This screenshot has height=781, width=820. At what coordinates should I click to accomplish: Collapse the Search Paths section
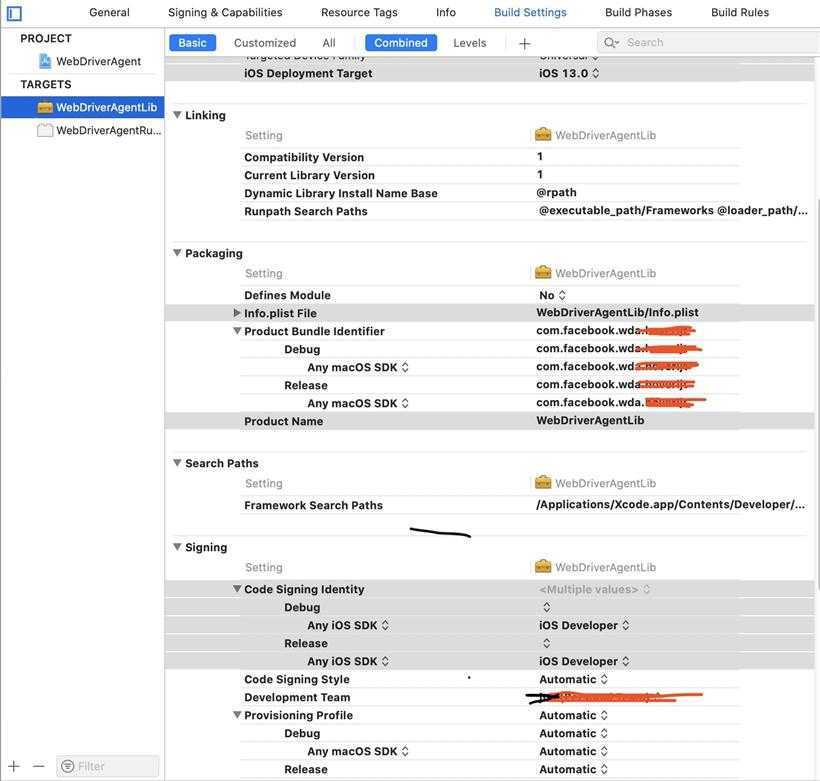pos(177,463)
